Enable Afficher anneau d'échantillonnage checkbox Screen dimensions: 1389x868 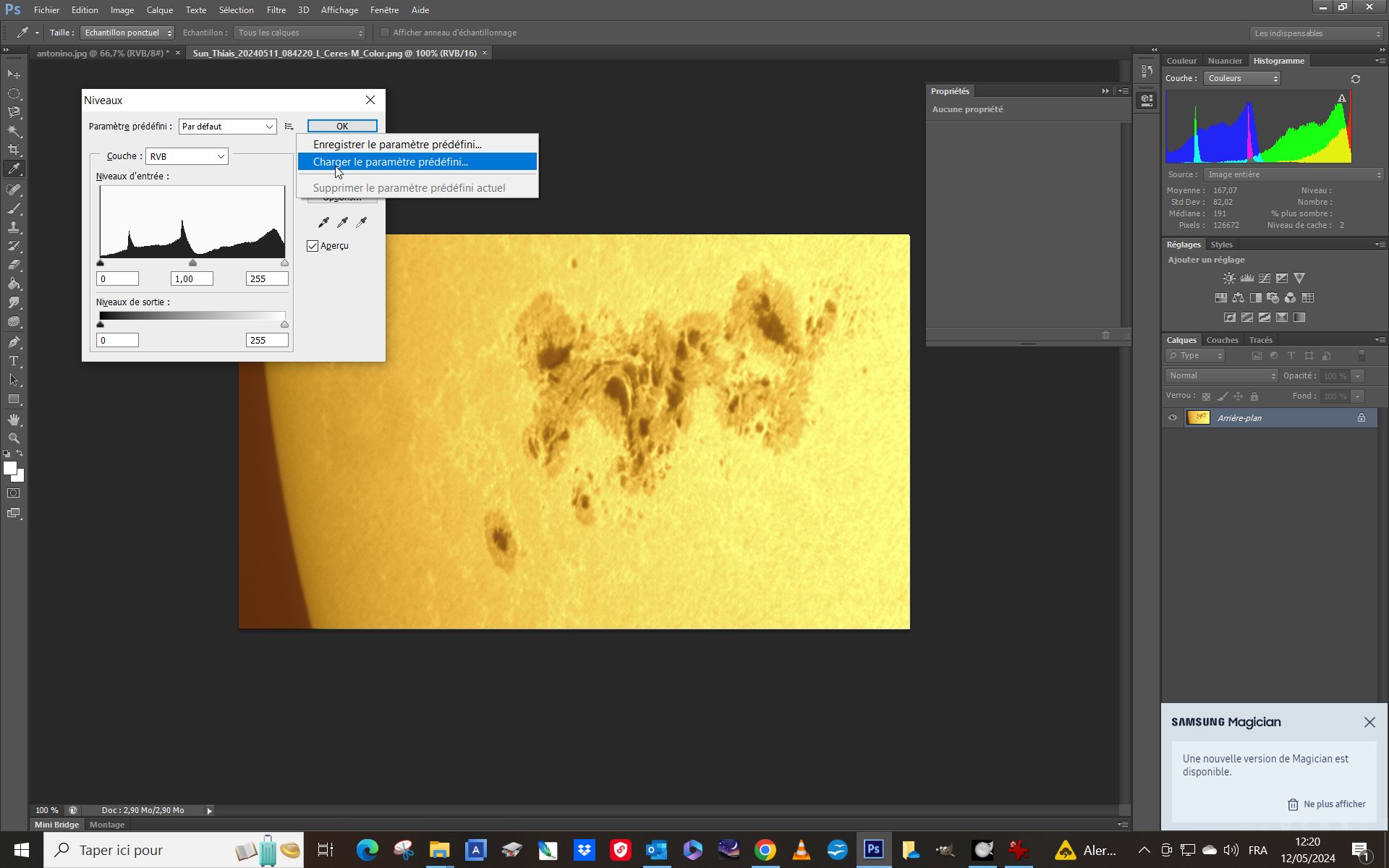pos(385,33)
